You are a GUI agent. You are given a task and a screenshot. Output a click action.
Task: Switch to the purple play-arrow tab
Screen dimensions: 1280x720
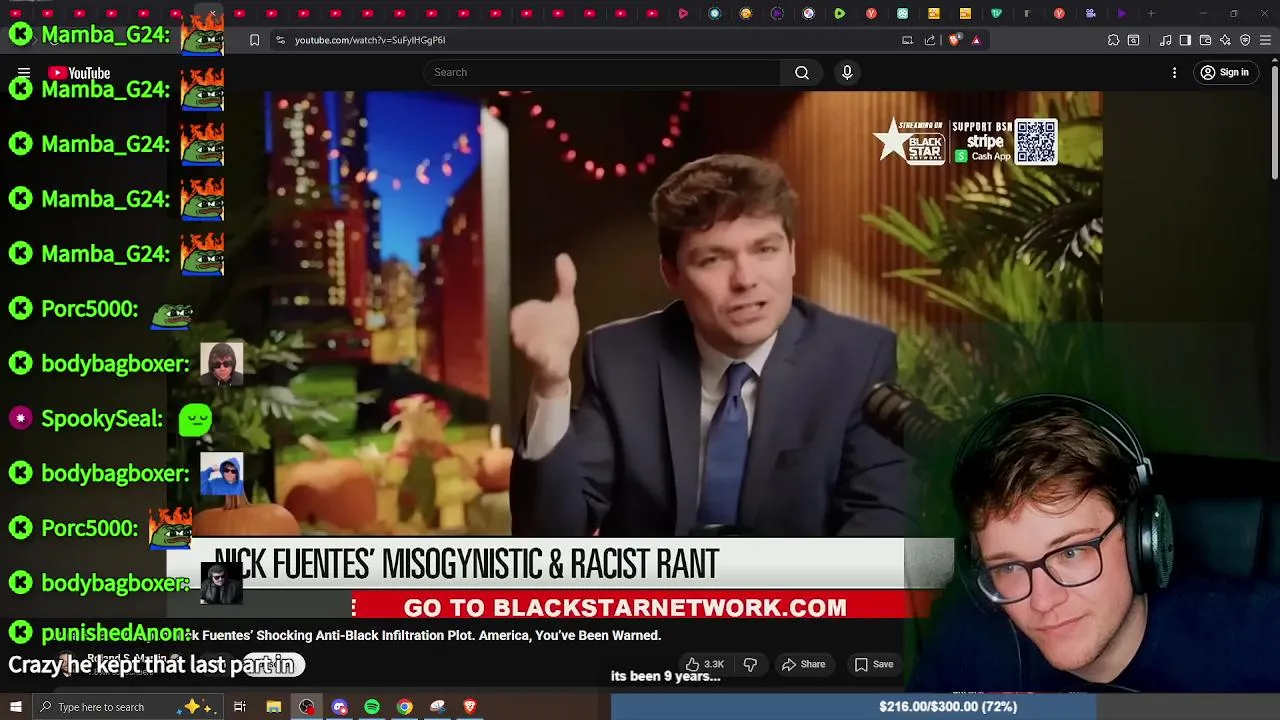1122,14
